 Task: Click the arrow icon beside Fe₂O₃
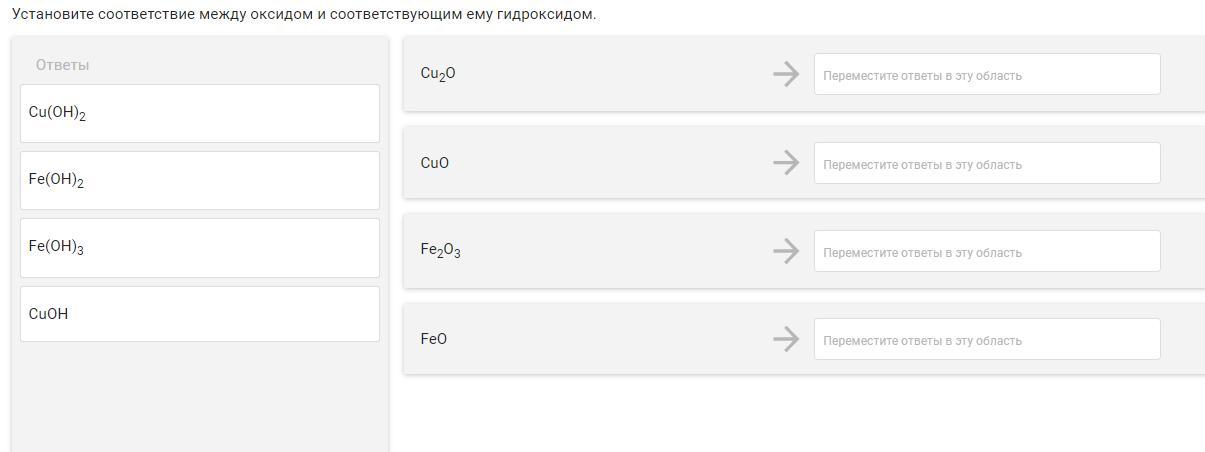coord(786,251)
